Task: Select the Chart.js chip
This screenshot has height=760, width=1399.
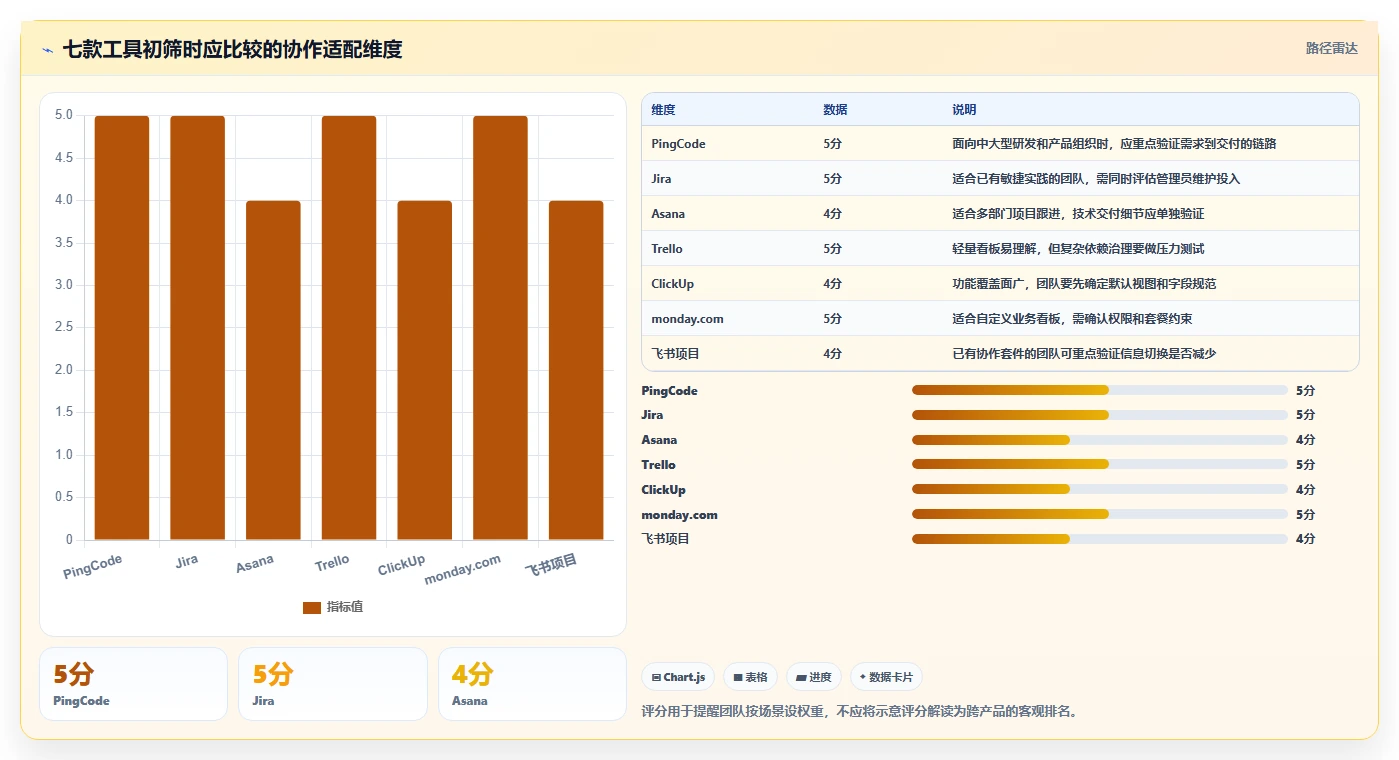Action: pos(678,677)
